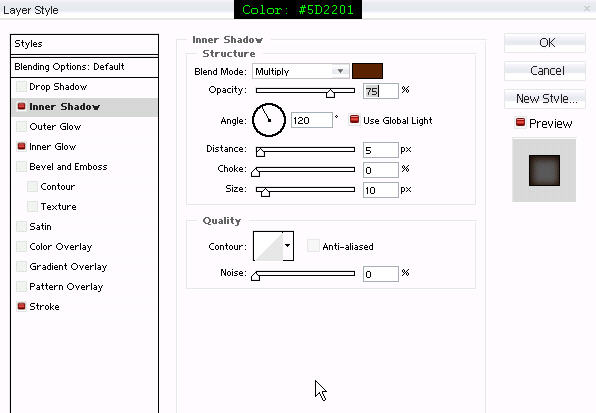
Task: Click the angle dial control
Action: (x=269, y=120)
